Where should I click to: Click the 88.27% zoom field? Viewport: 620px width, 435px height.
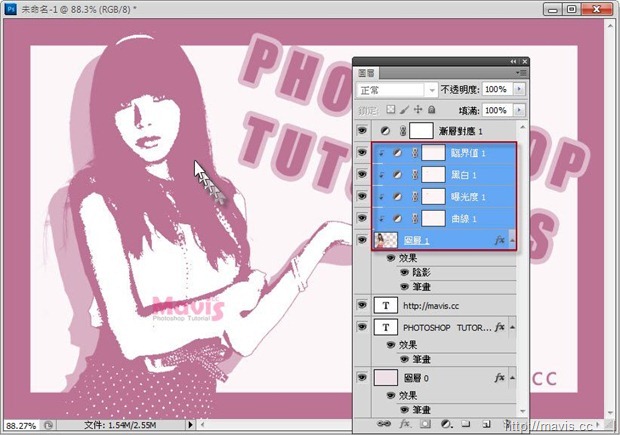22,426
